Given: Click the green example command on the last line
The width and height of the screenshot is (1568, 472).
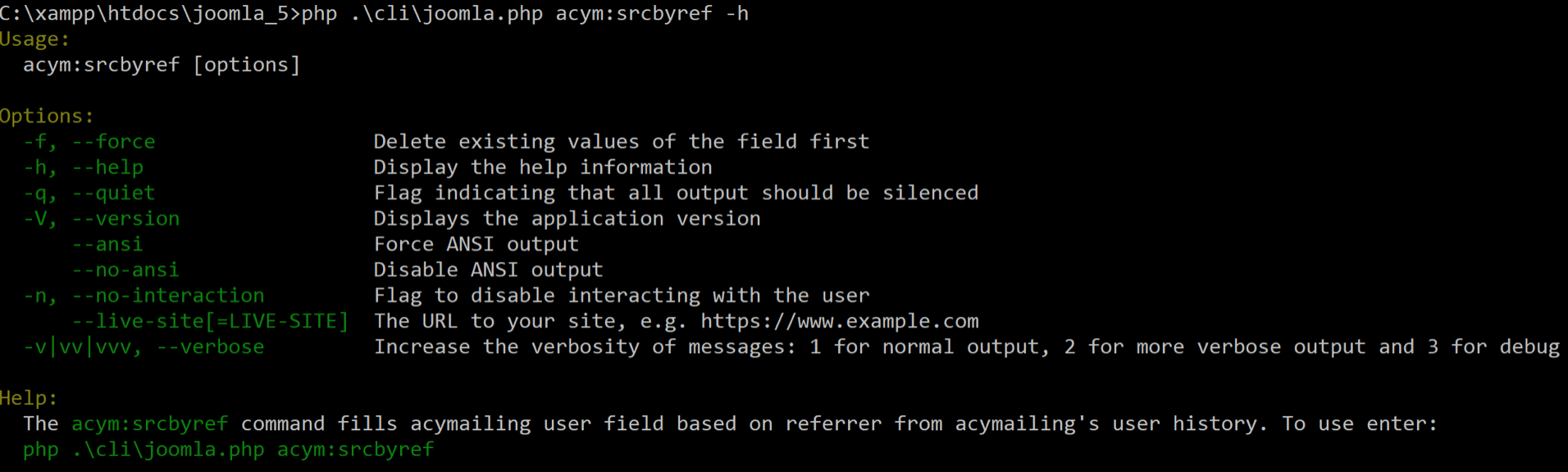Looking at the screenshot, I should click(228, 450).
